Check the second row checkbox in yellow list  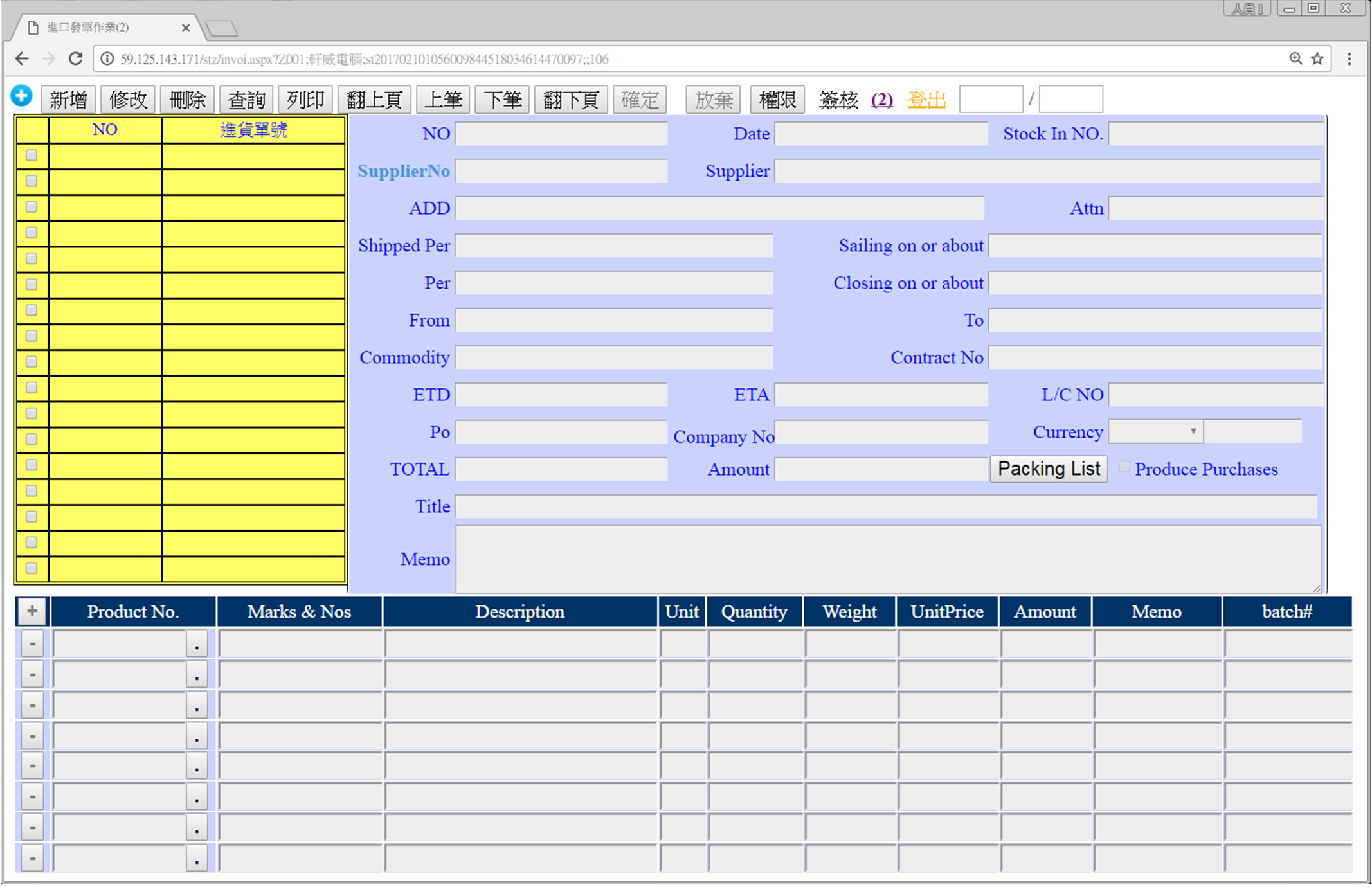point(32,181)
